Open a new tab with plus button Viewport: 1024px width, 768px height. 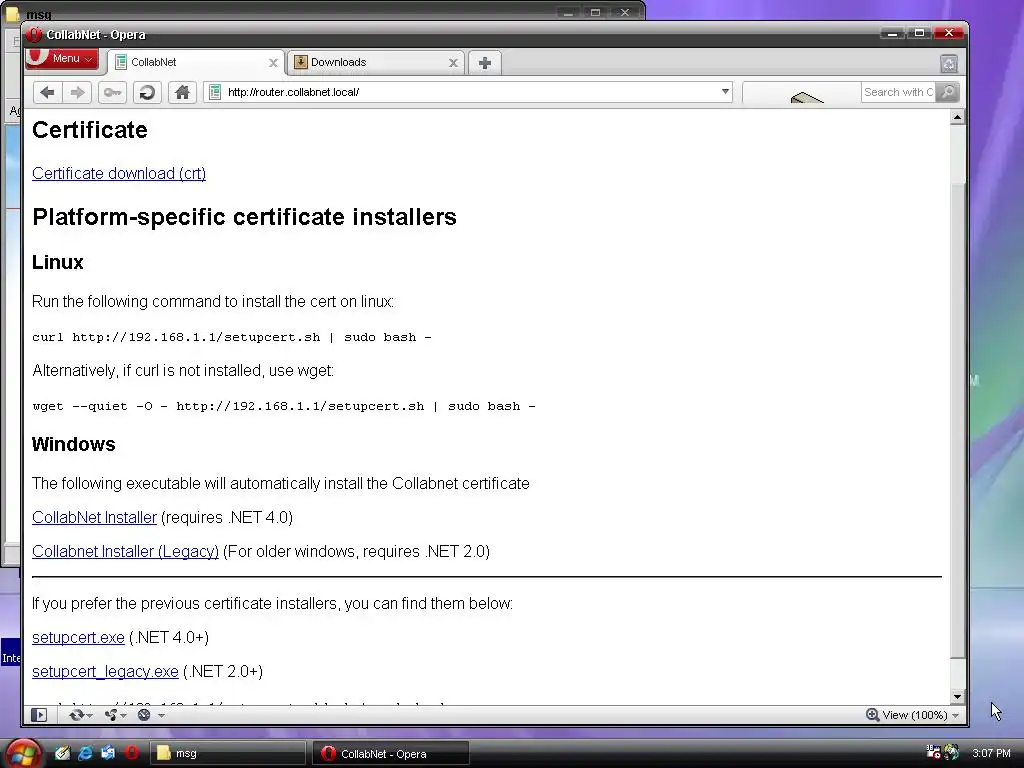click(485, 63)
